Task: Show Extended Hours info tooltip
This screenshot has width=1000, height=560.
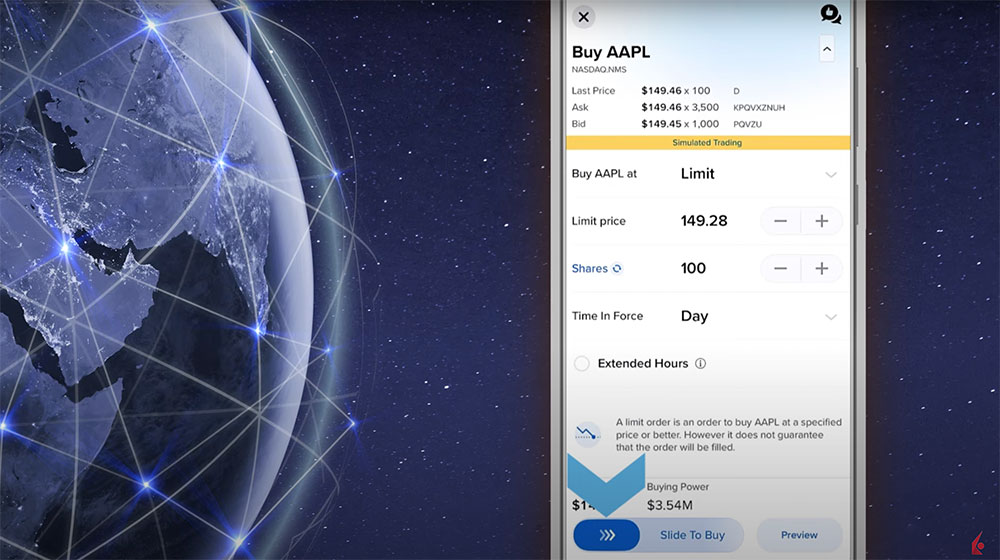Action: pos(700,364)
